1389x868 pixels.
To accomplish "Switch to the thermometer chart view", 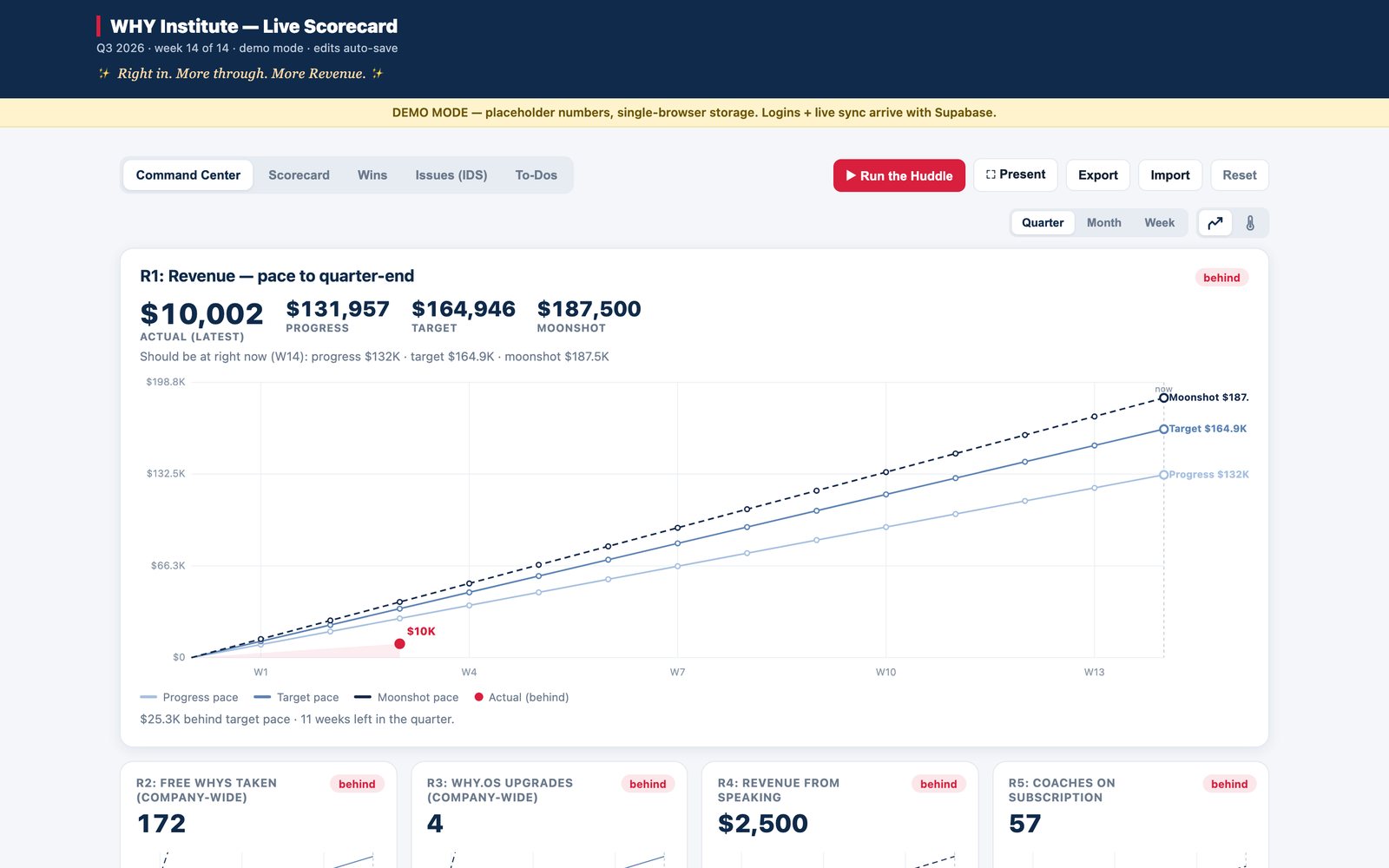I will 1250,223.
